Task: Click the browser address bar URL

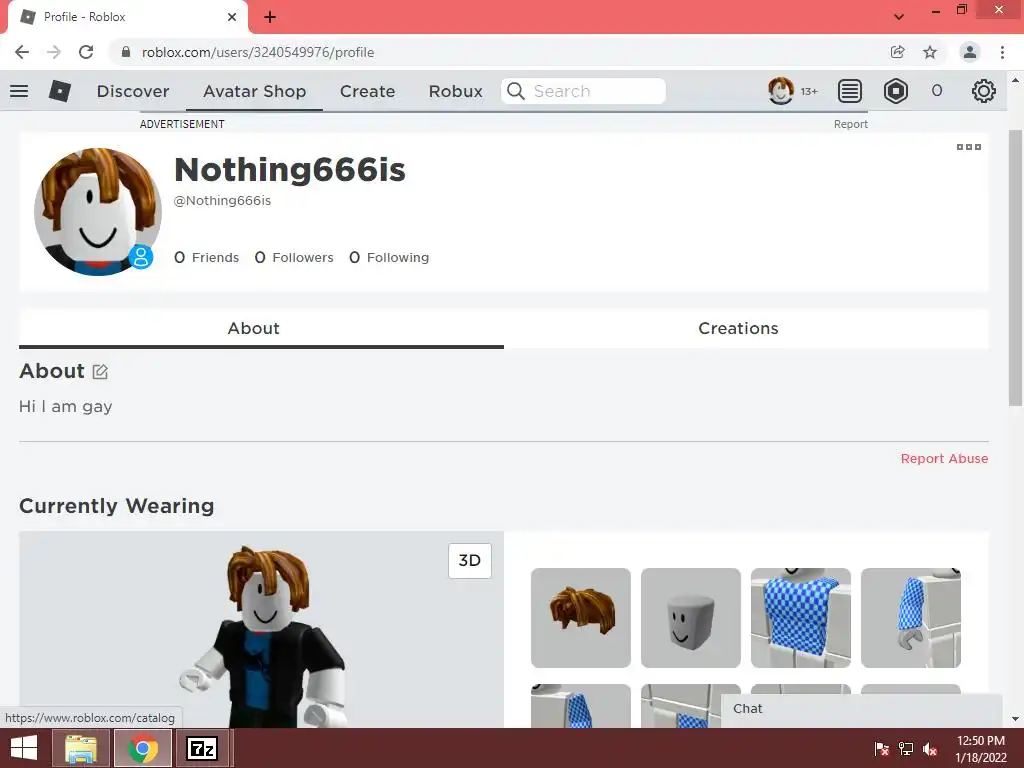Action: 258,52
